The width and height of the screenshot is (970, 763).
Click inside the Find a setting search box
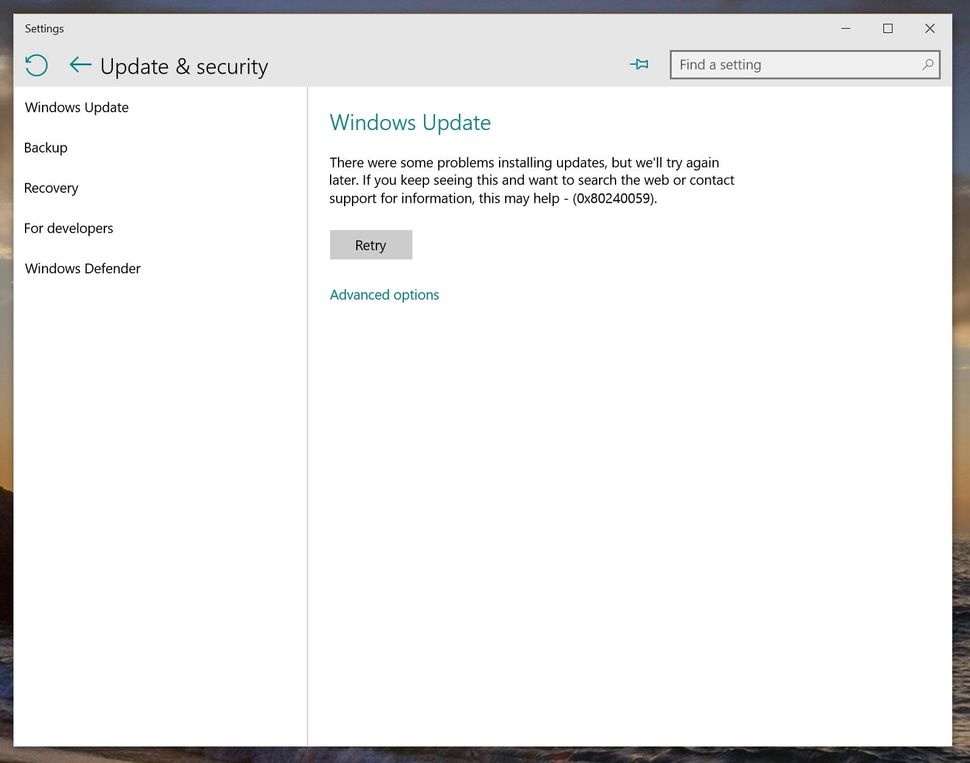(x=790, y=64)
